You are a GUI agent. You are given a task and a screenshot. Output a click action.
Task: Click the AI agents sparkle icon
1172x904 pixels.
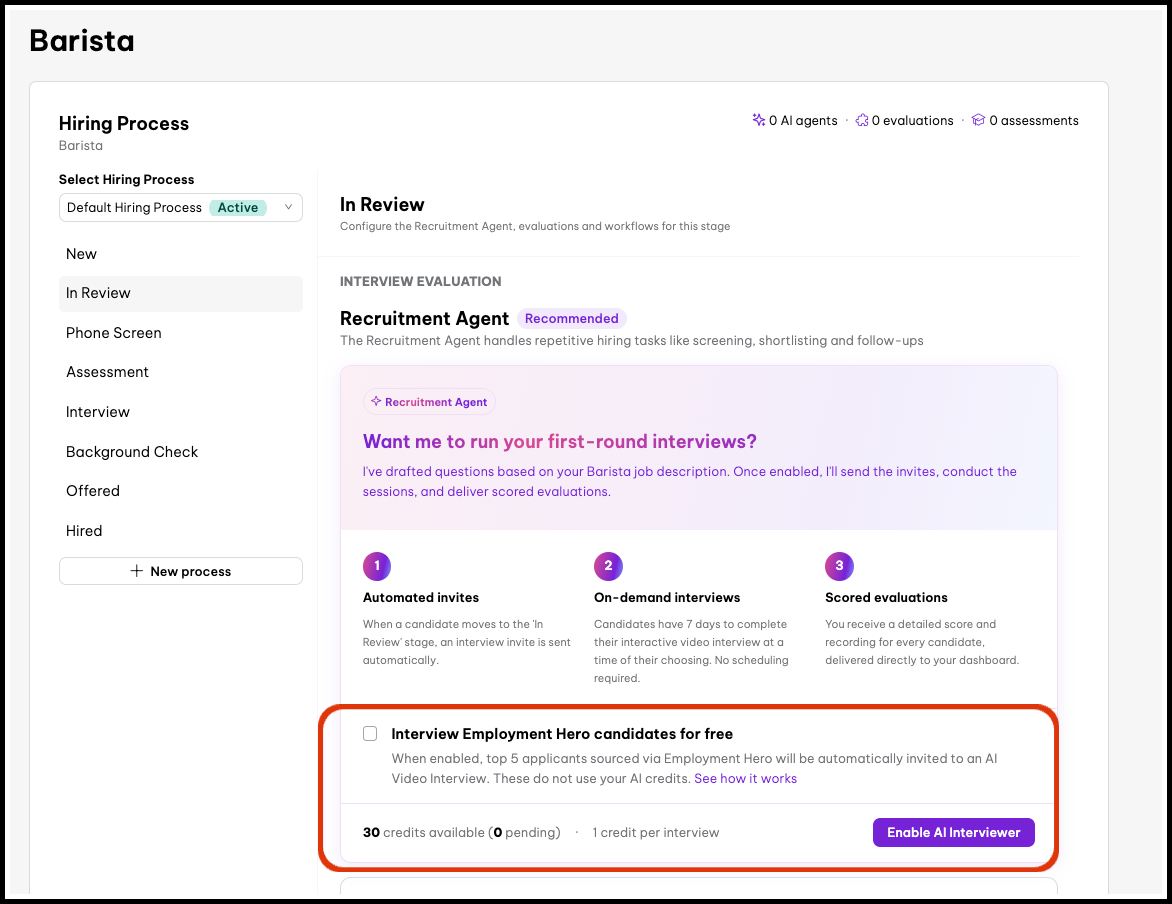pyautogui.click(x=759, y=120)
